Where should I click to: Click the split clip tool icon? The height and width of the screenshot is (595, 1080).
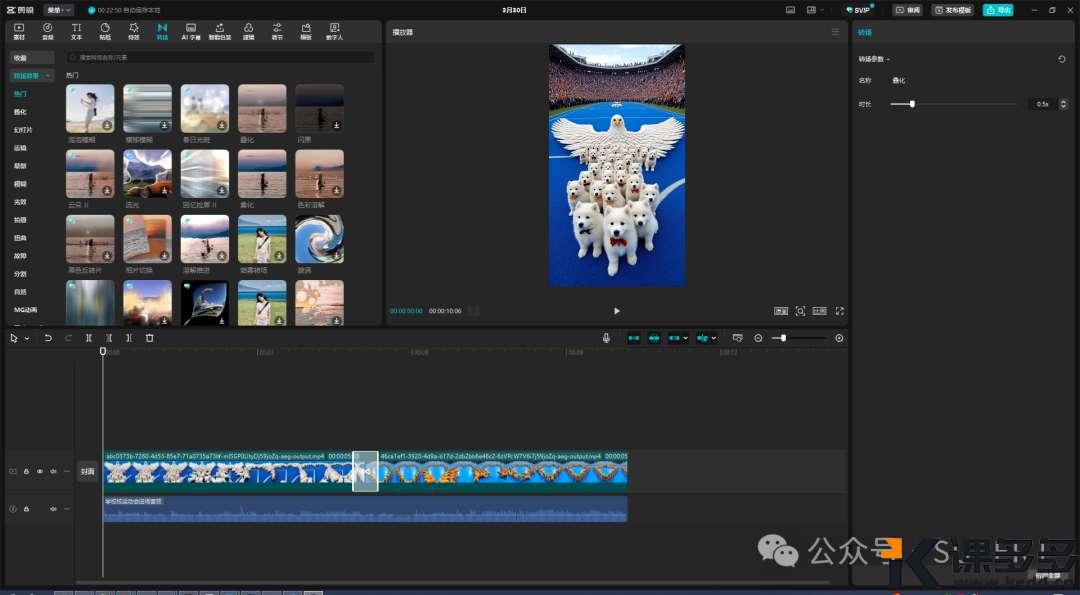pos(89,338)
